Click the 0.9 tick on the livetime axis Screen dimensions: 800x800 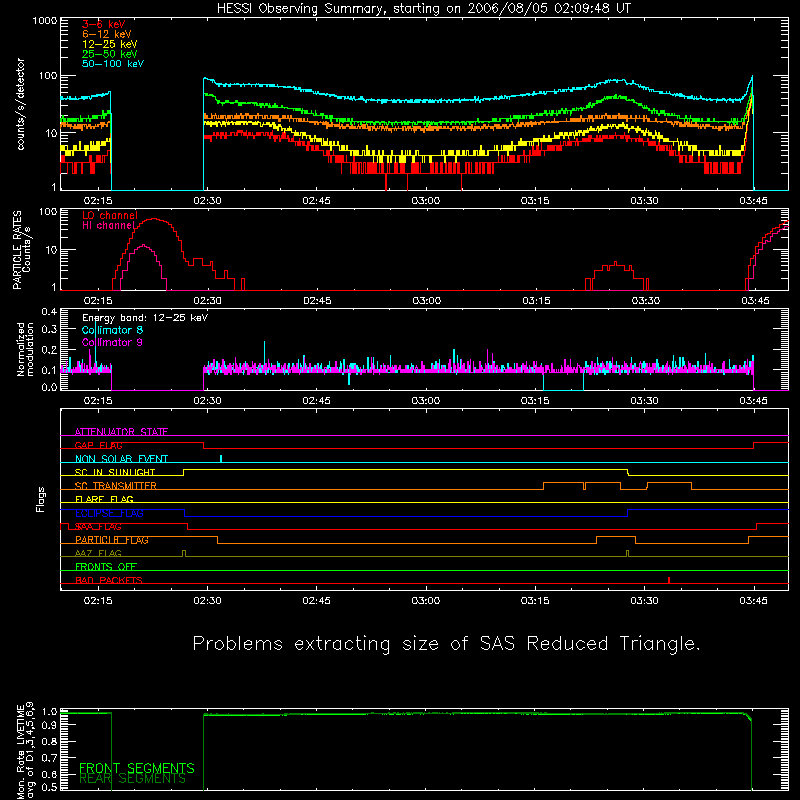tap(49, 726)
